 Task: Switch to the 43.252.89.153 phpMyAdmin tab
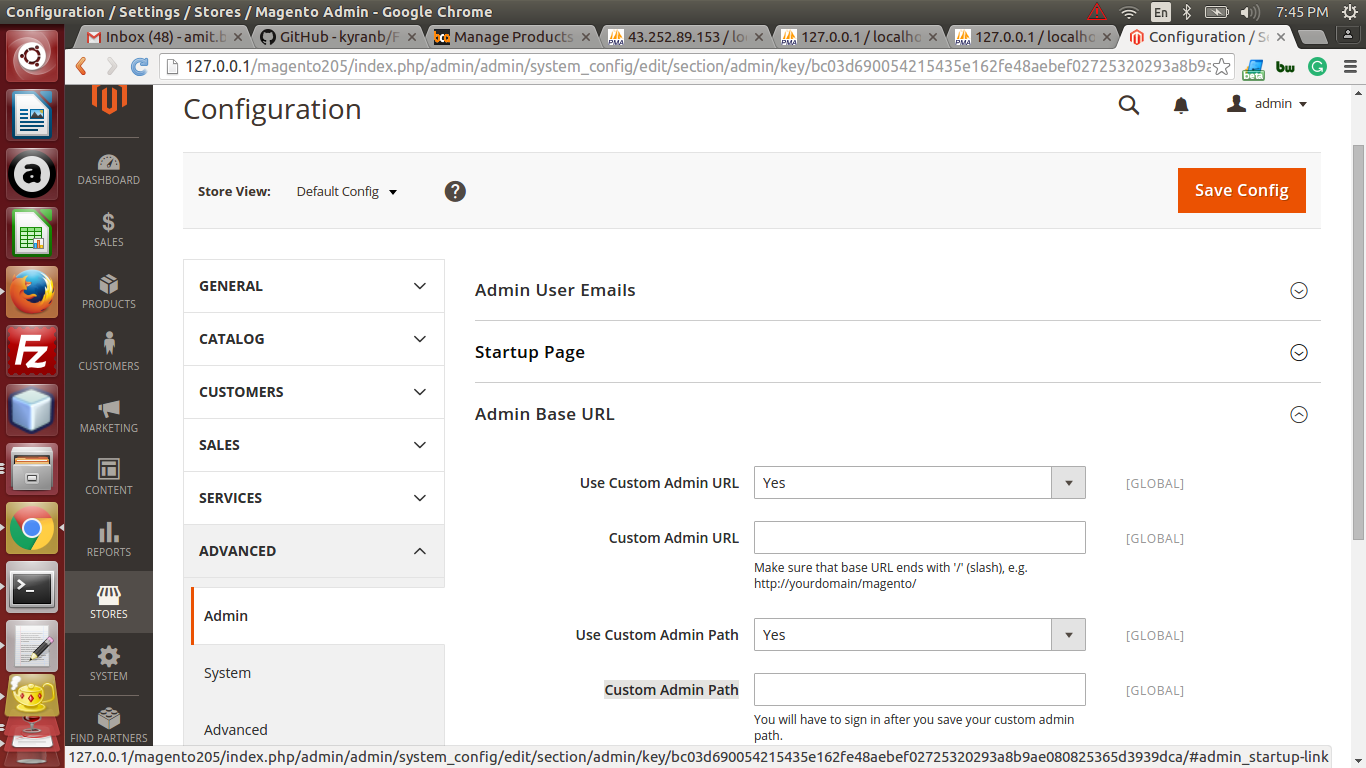(684, 37)
